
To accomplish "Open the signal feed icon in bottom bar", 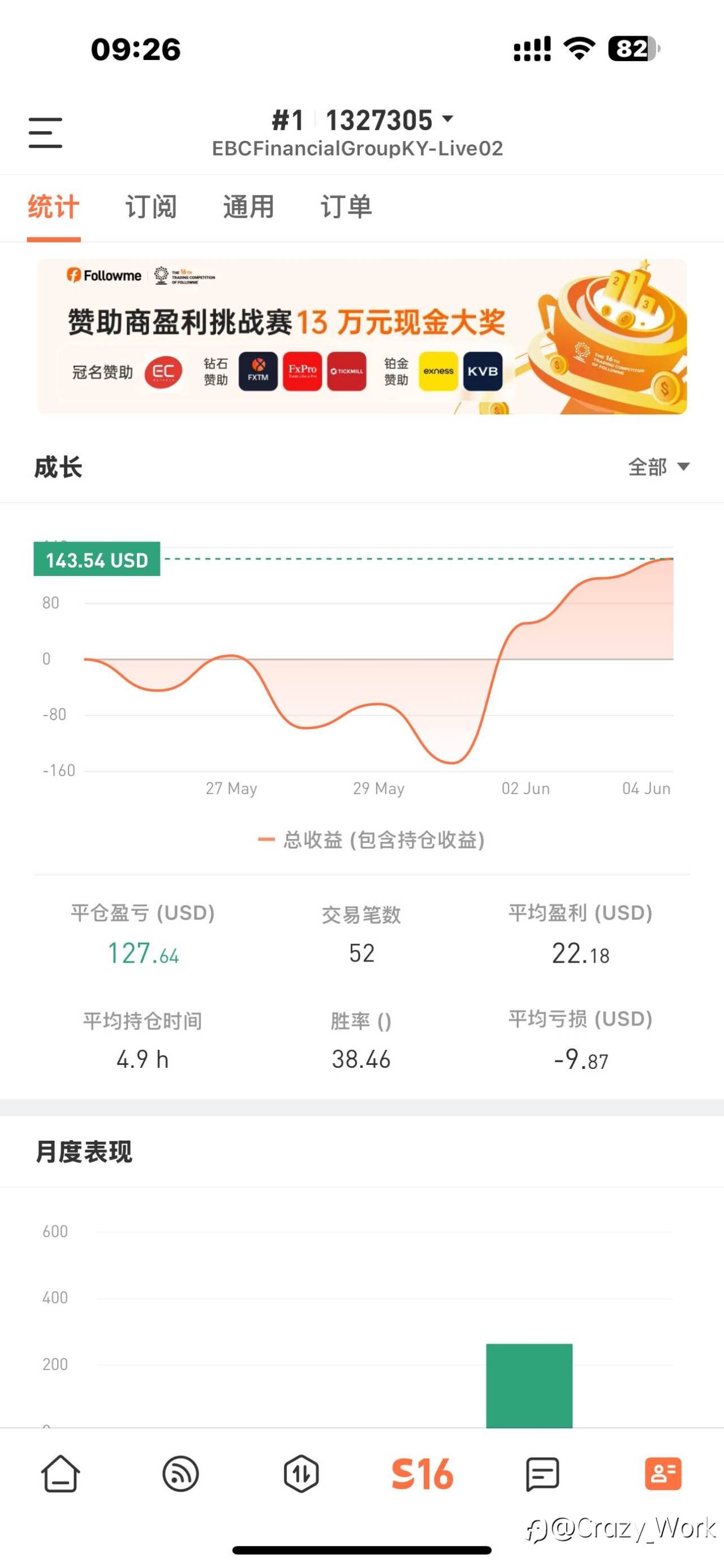I will coord(181,1474).
